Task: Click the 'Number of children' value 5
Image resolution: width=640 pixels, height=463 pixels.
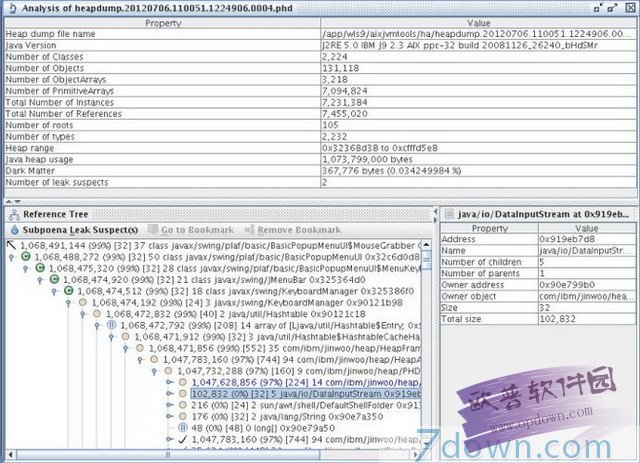Action: [x=542, y=262]
